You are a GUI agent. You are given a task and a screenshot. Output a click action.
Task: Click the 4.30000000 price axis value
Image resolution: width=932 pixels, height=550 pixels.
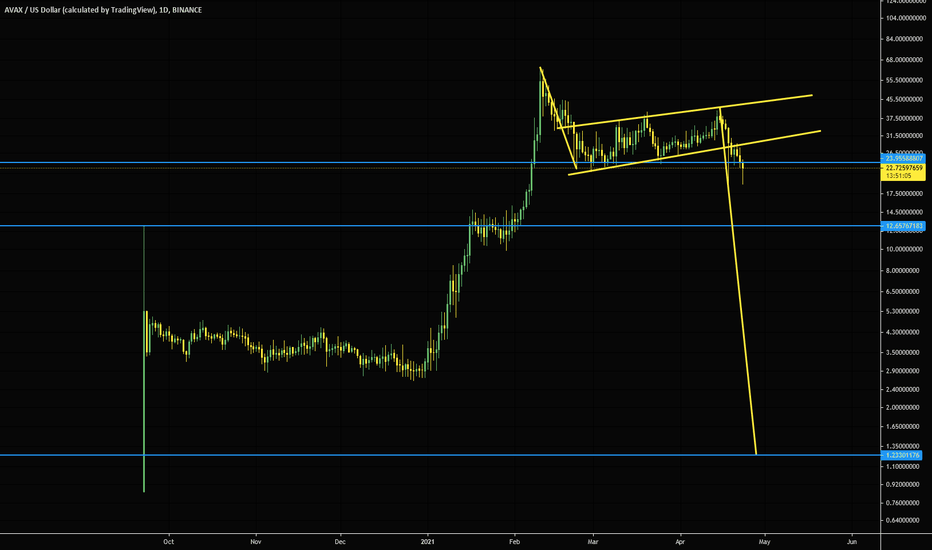point(904,332)
